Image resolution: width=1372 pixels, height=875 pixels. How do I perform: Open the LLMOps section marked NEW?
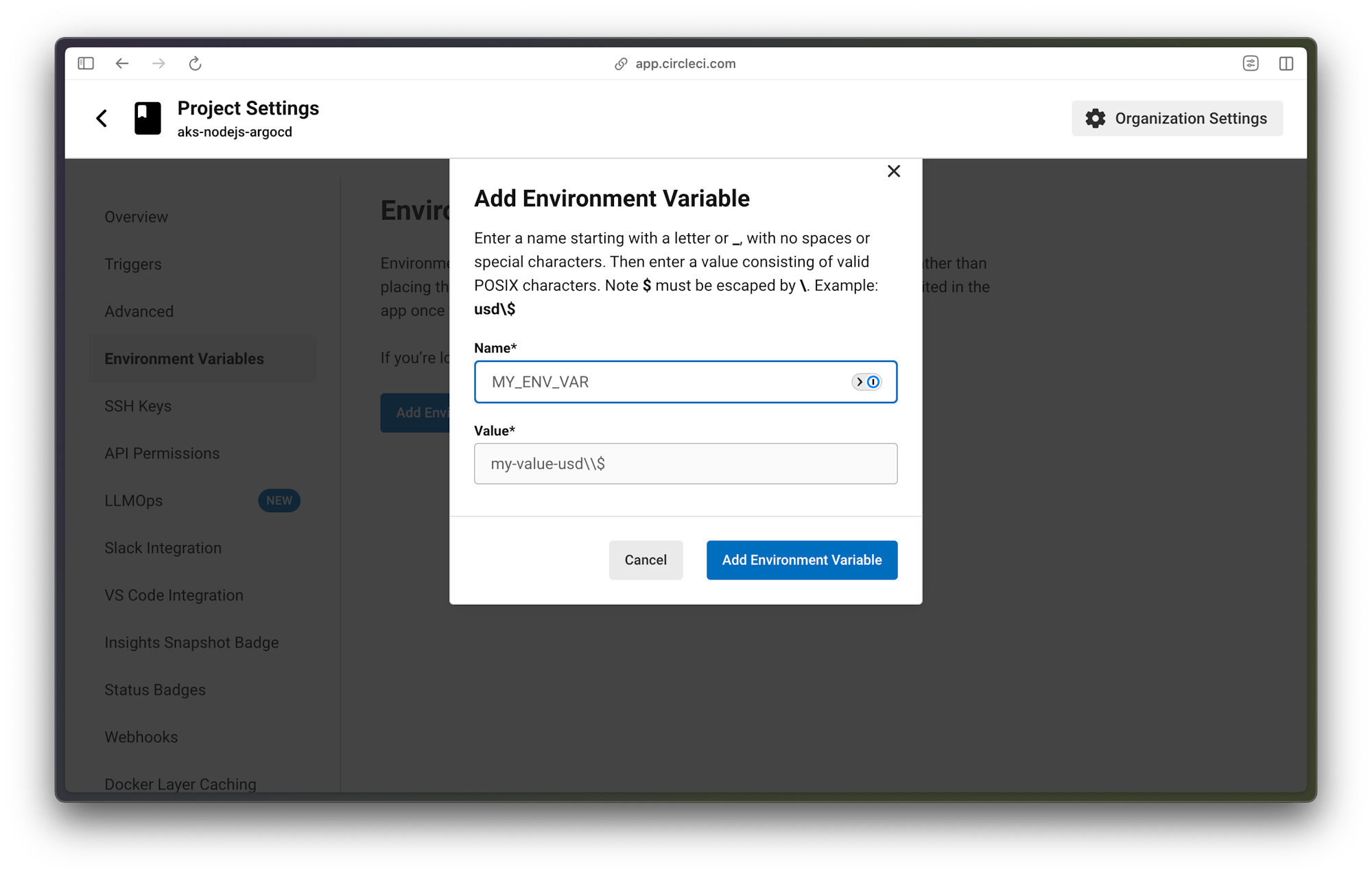coord(134,500)
